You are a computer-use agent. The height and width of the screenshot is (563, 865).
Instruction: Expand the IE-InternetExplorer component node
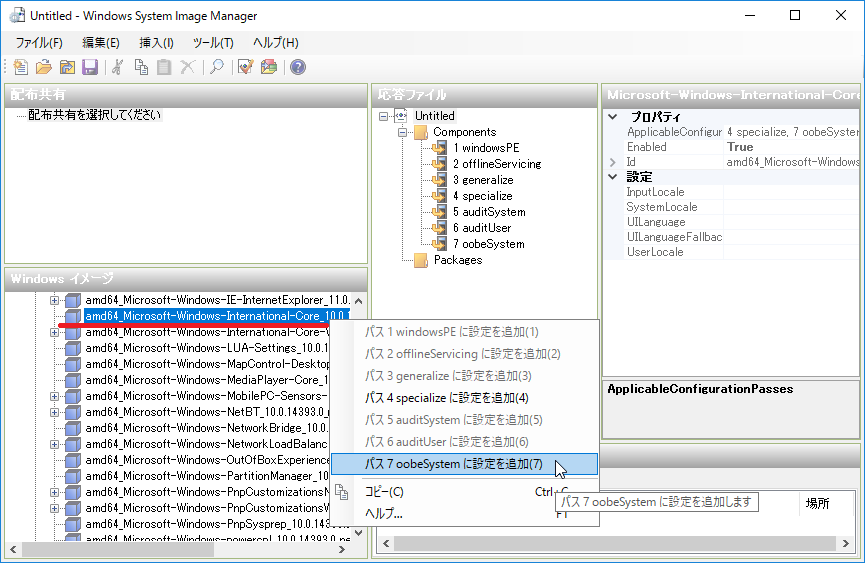pyautogui.click(x=54, y=301)
